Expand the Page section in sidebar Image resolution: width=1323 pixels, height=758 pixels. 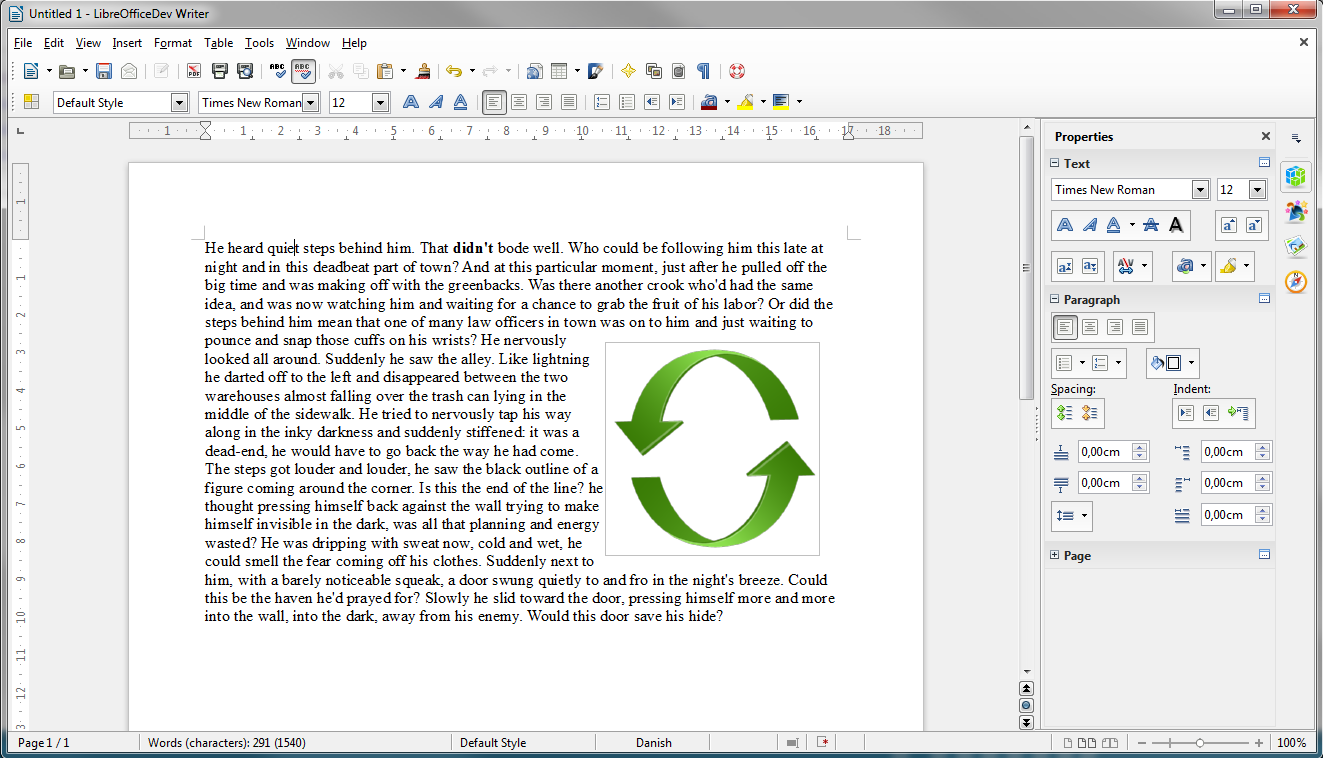pos(1054,555)
